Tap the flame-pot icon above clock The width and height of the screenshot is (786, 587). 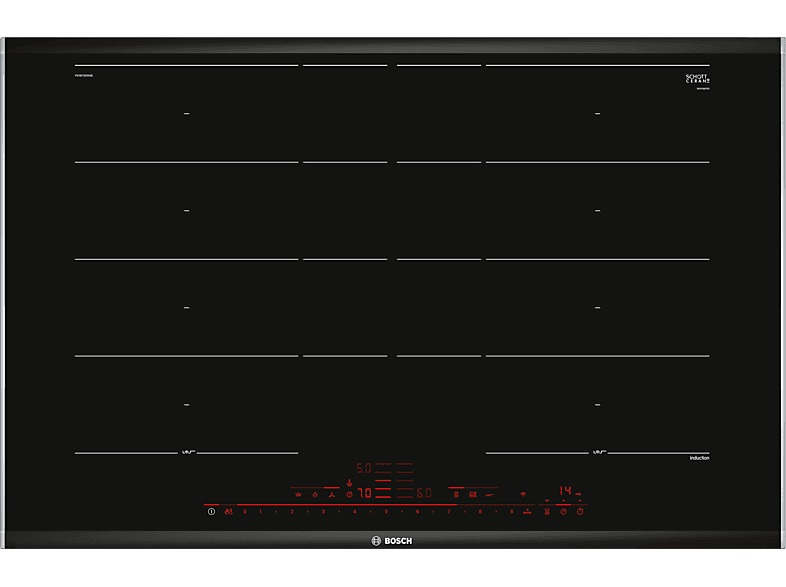(349, 483)
